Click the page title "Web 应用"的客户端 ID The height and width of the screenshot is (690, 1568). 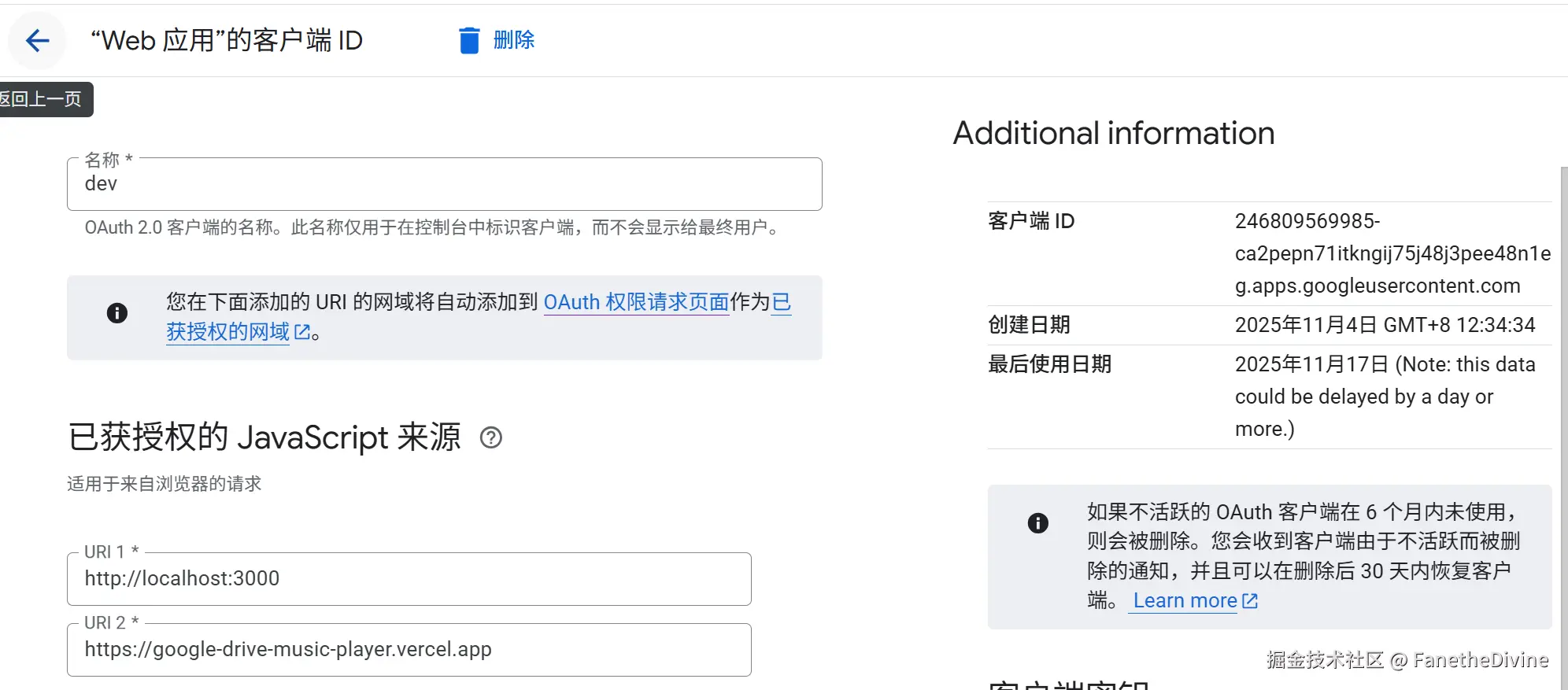[227, 40]
